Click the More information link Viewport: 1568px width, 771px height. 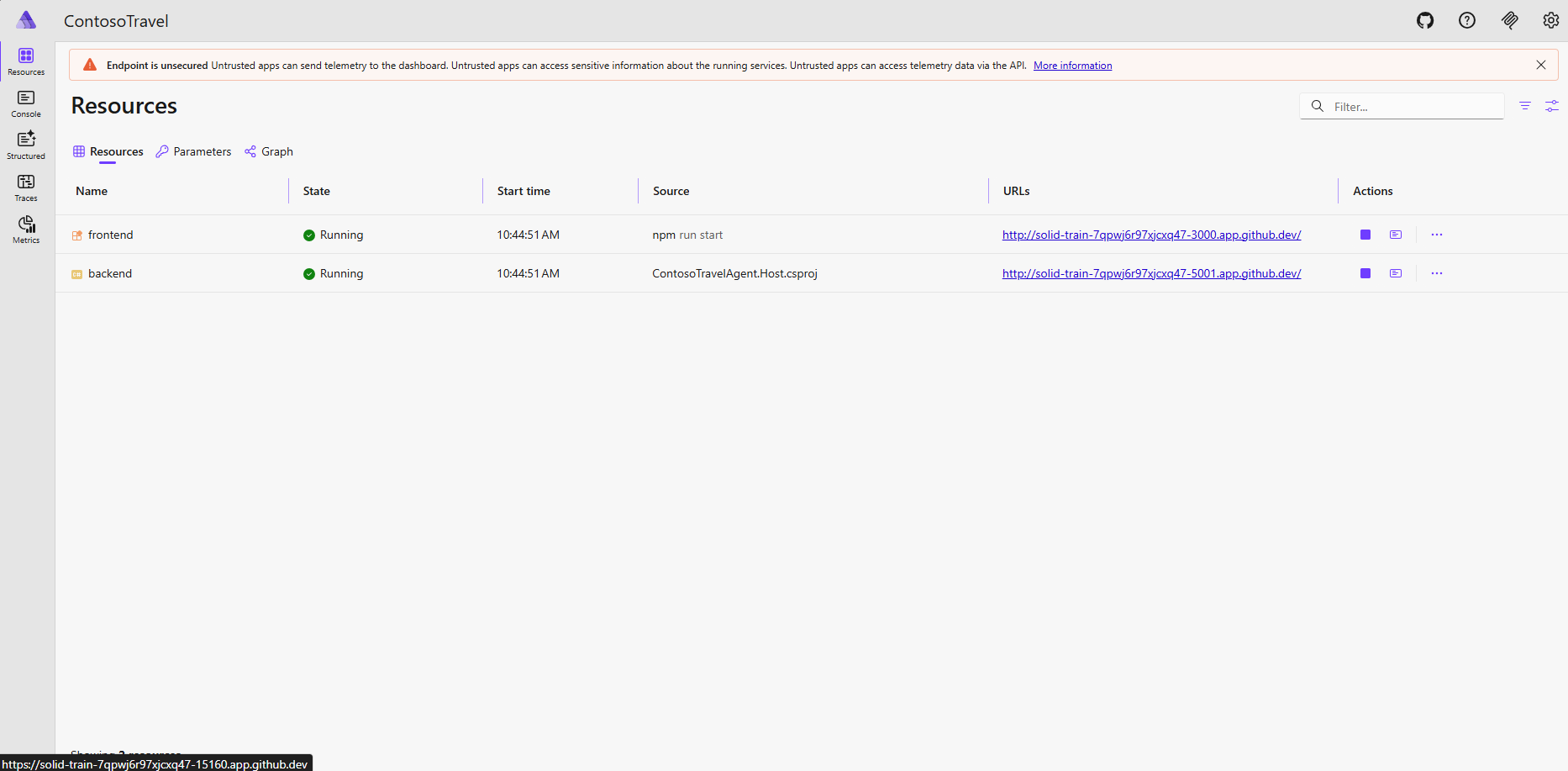[x=1072, y=66]
